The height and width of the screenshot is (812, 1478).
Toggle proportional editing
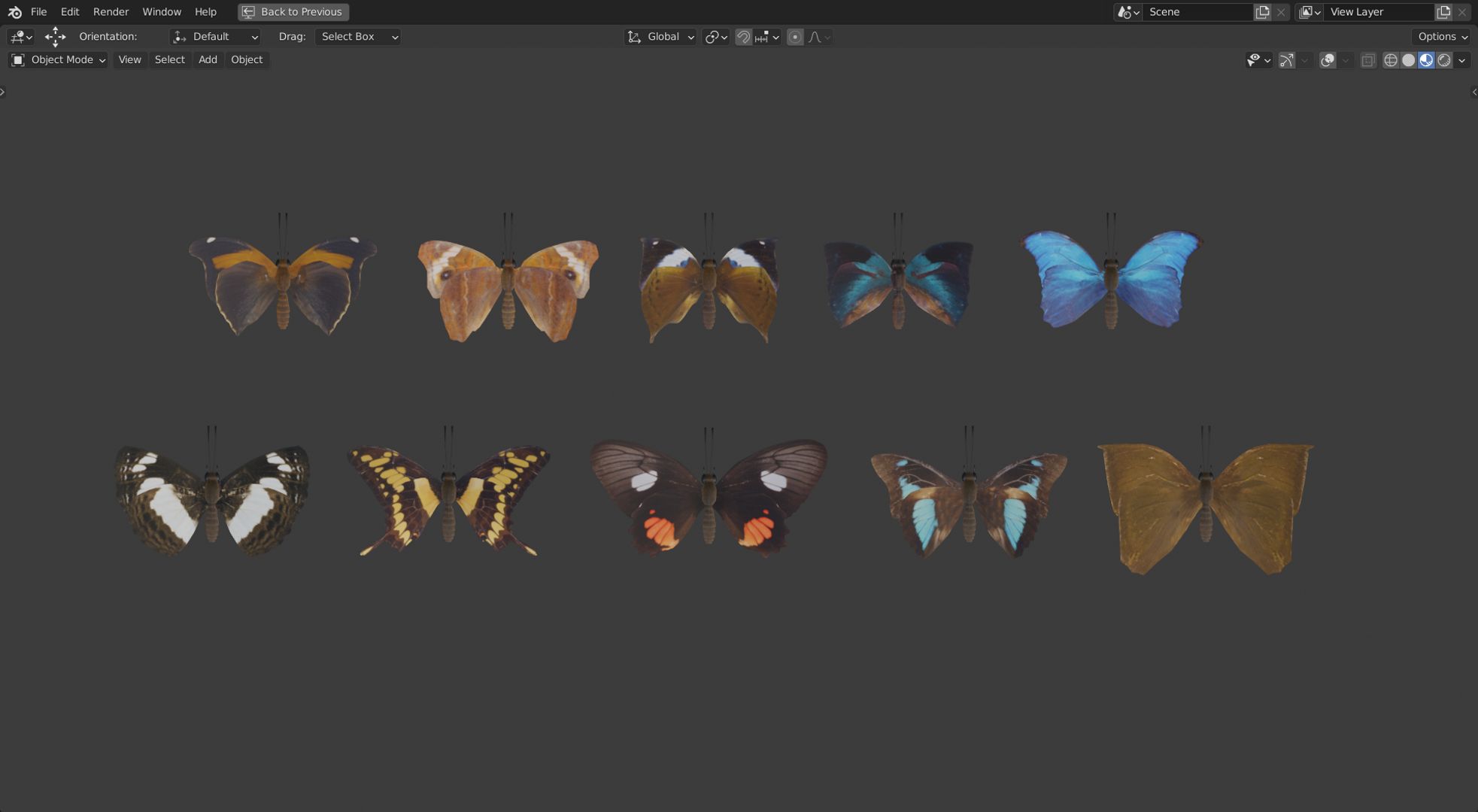(795, 37)
